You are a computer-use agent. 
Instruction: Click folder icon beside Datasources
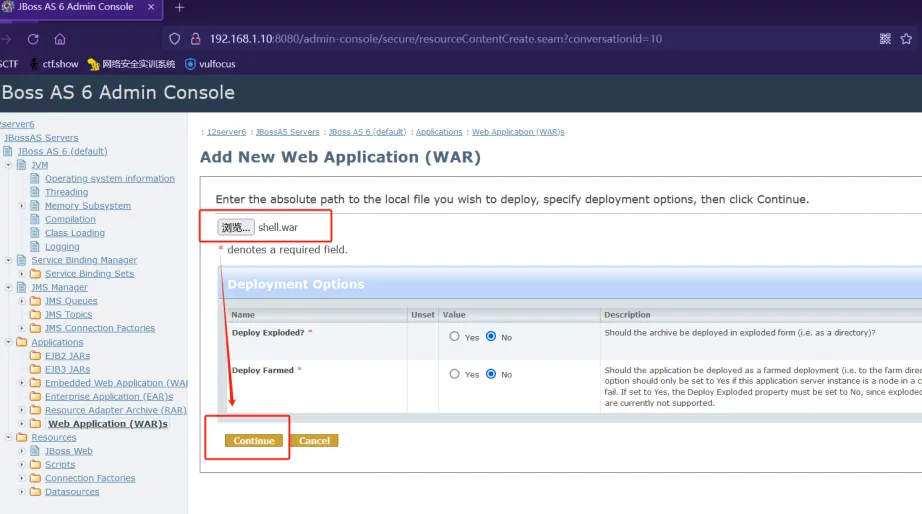[35, 492]
